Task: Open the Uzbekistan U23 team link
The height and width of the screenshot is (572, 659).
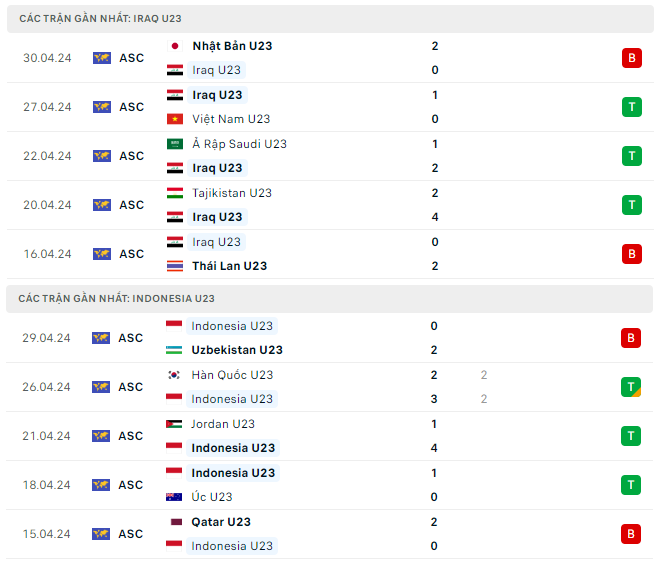Action: point(237,350)
